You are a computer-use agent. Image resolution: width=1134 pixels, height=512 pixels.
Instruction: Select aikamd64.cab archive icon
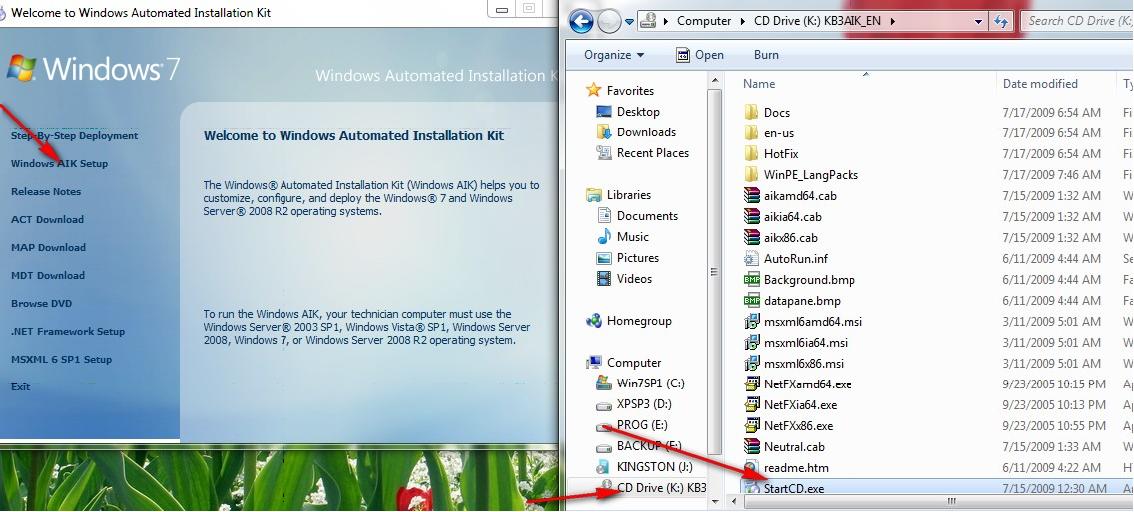point(752,196)
